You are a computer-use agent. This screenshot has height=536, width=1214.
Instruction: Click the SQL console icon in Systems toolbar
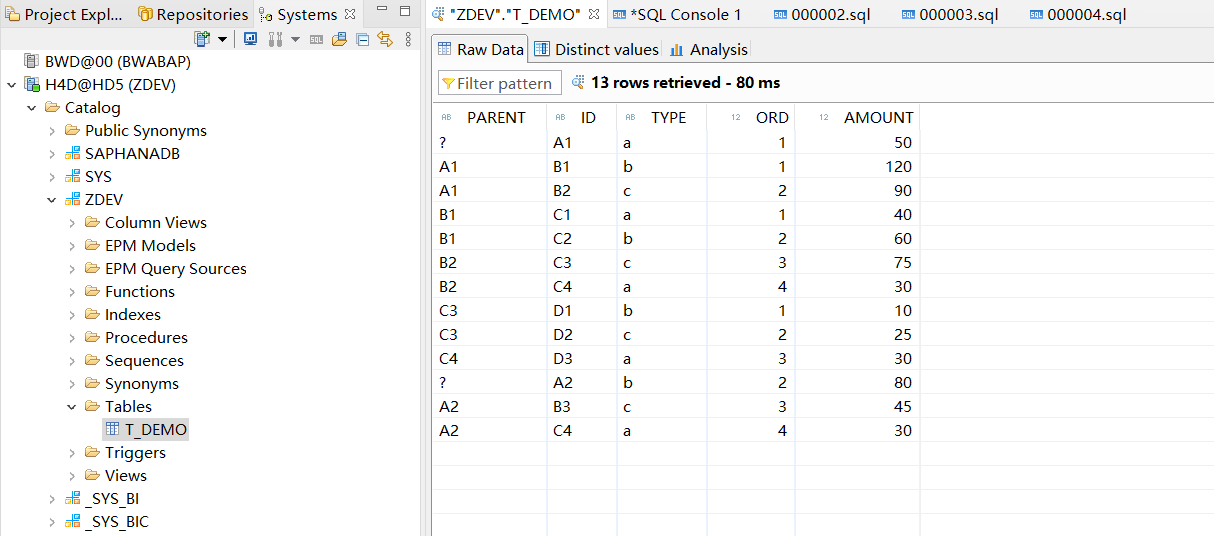[316, 39]
